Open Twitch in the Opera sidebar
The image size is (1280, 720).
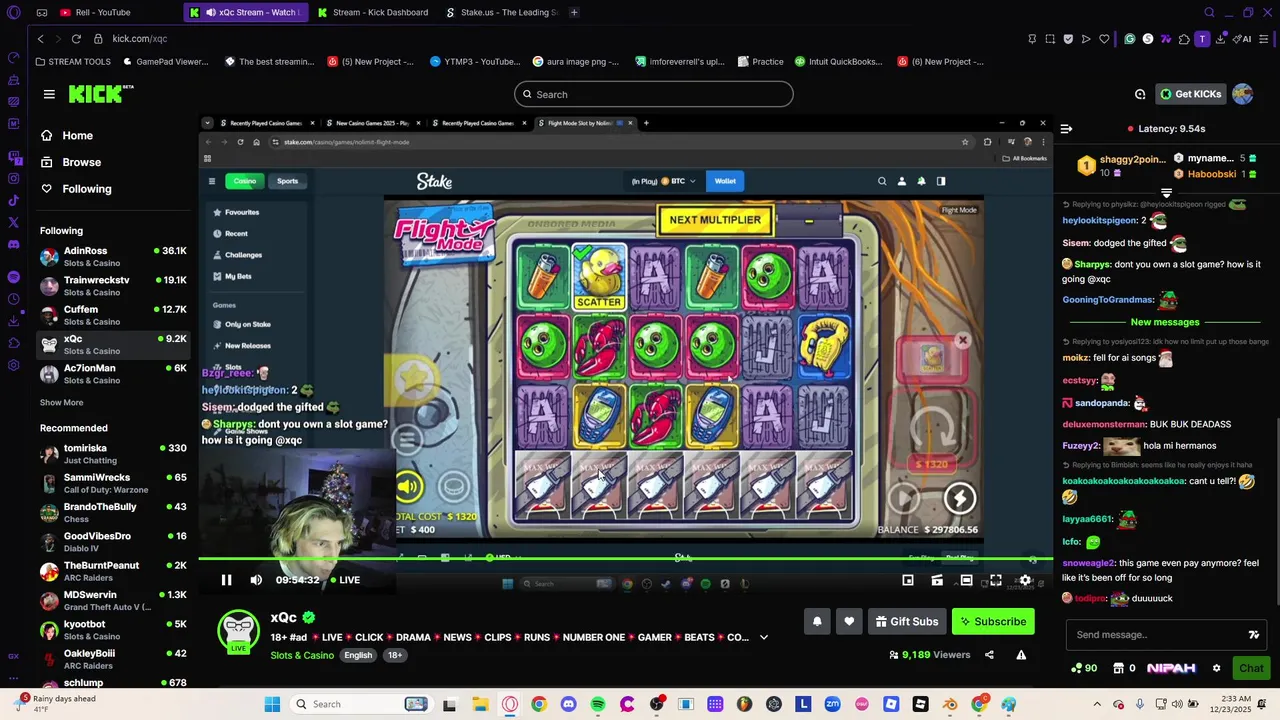13,158
